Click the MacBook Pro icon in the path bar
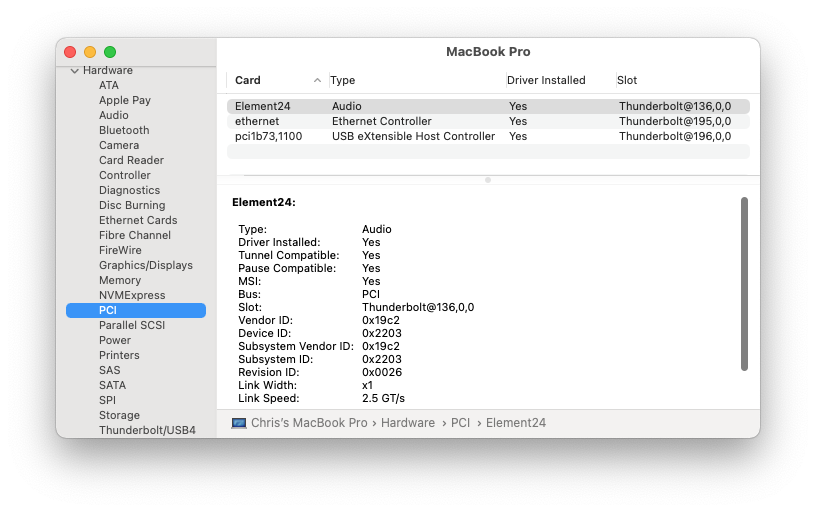This screenshot has height=512, width=816. (239, 423)
